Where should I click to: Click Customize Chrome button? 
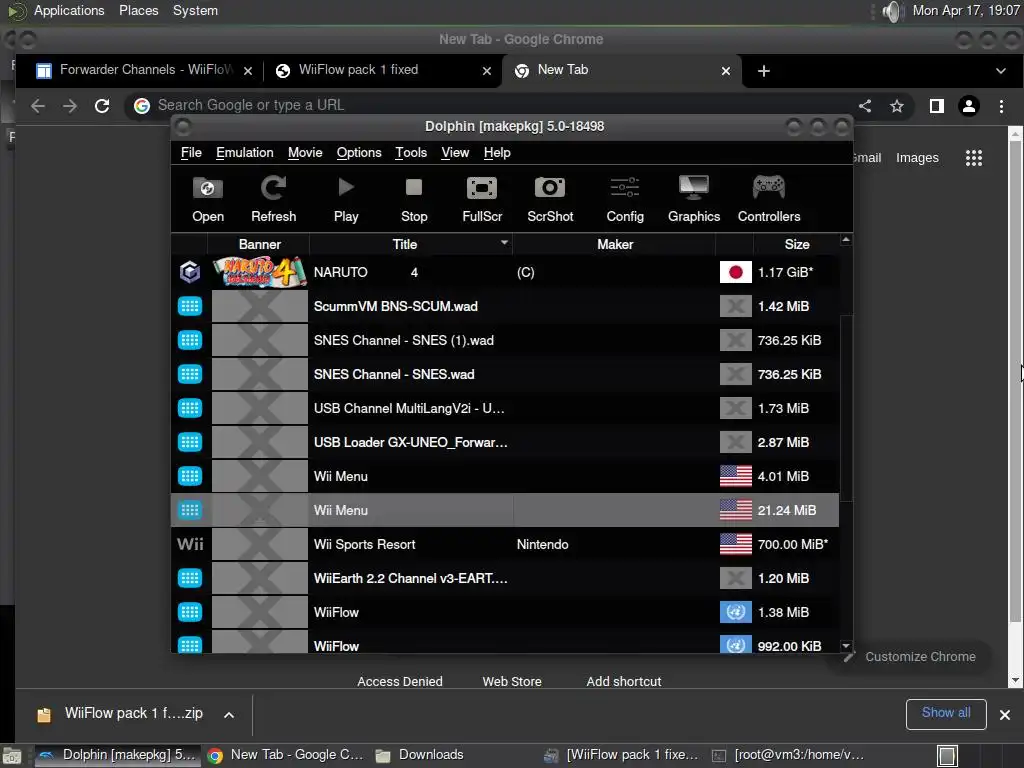[910, 656]
